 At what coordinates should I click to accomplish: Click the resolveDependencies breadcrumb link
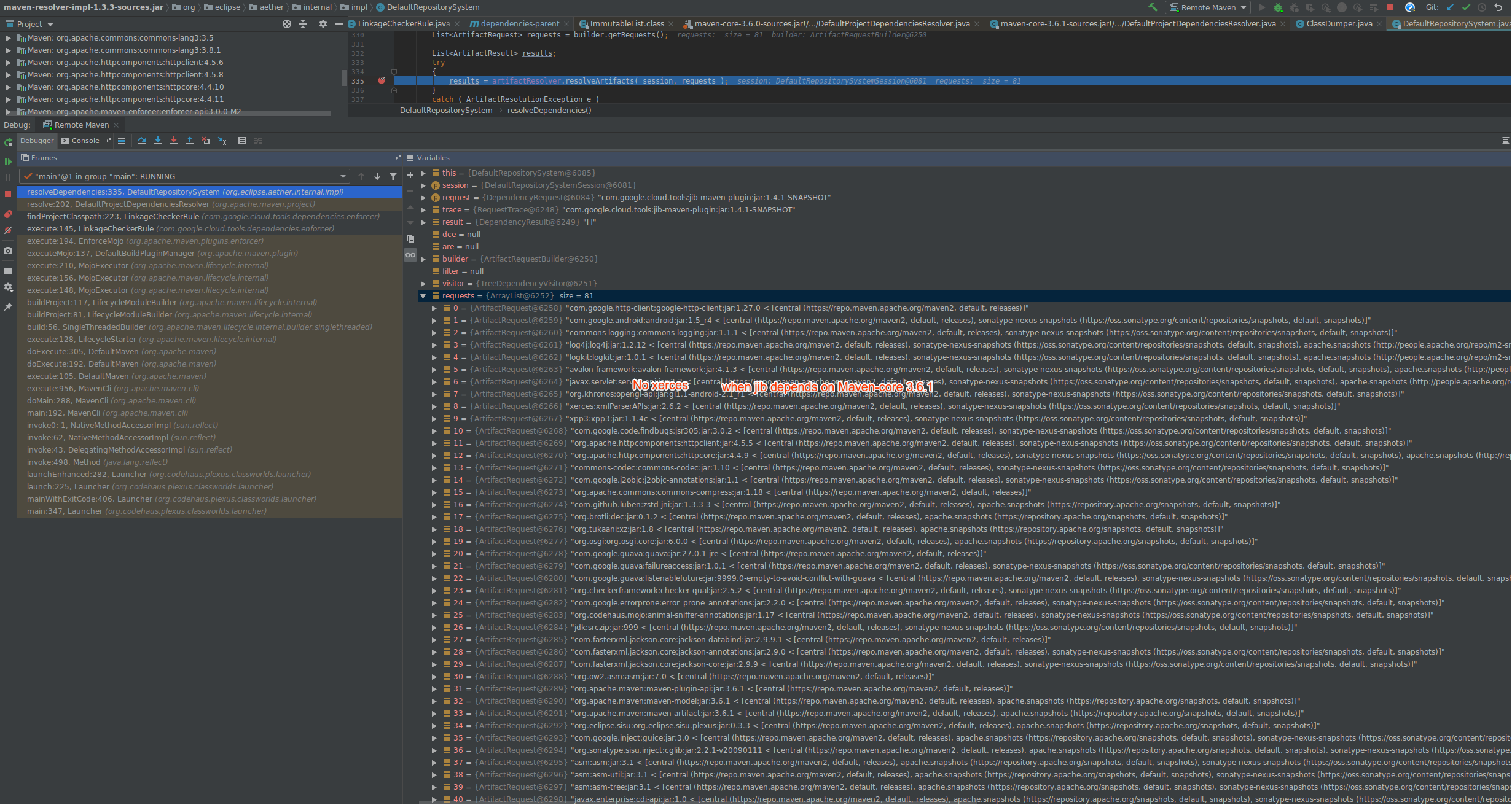tap(549, 110)
